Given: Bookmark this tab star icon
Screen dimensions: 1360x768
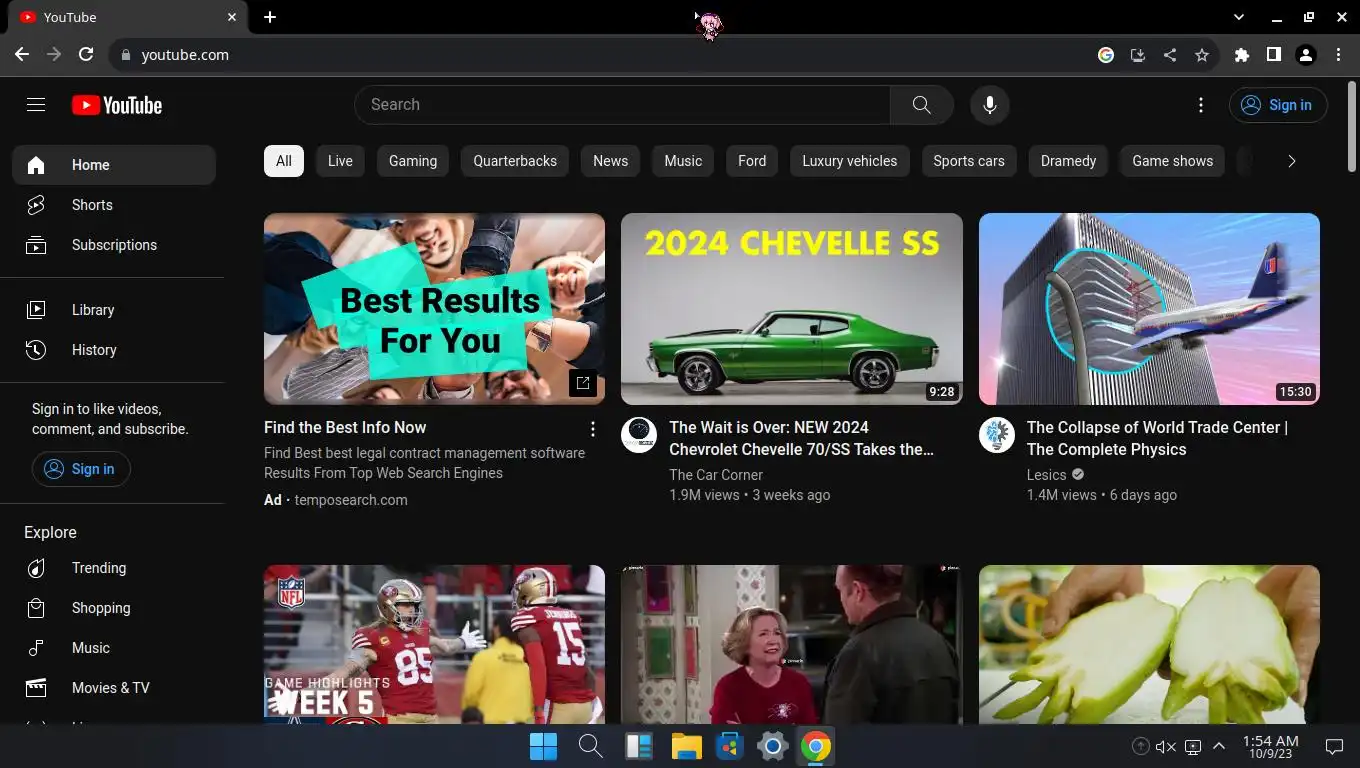Looking at the screenshot, I should coord(1202,55).
